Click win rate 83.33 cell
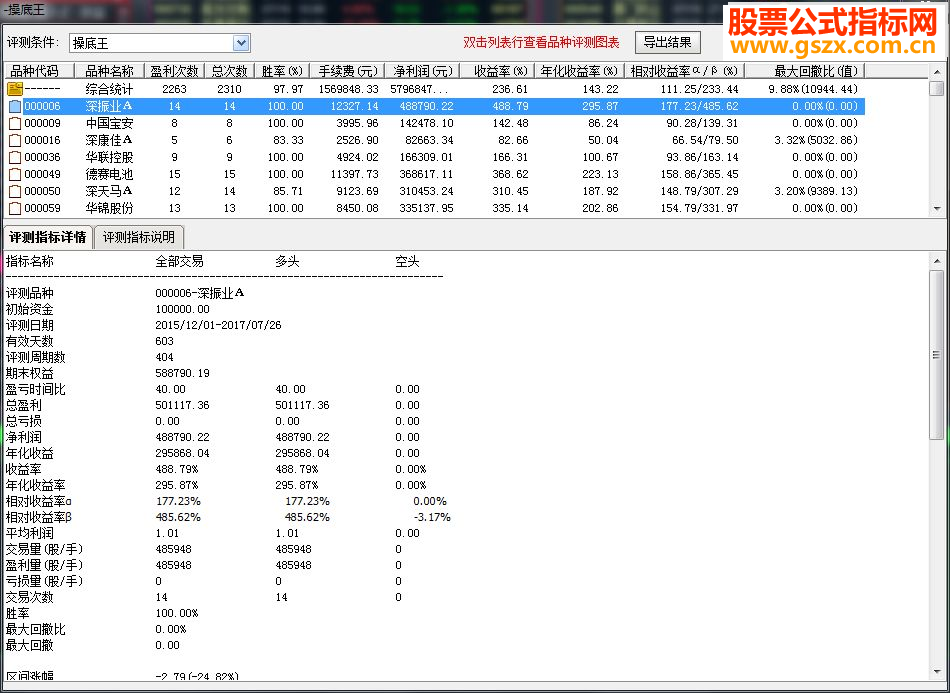The width and height of the screenshot is (950, 693). click(x=288, y=140)
